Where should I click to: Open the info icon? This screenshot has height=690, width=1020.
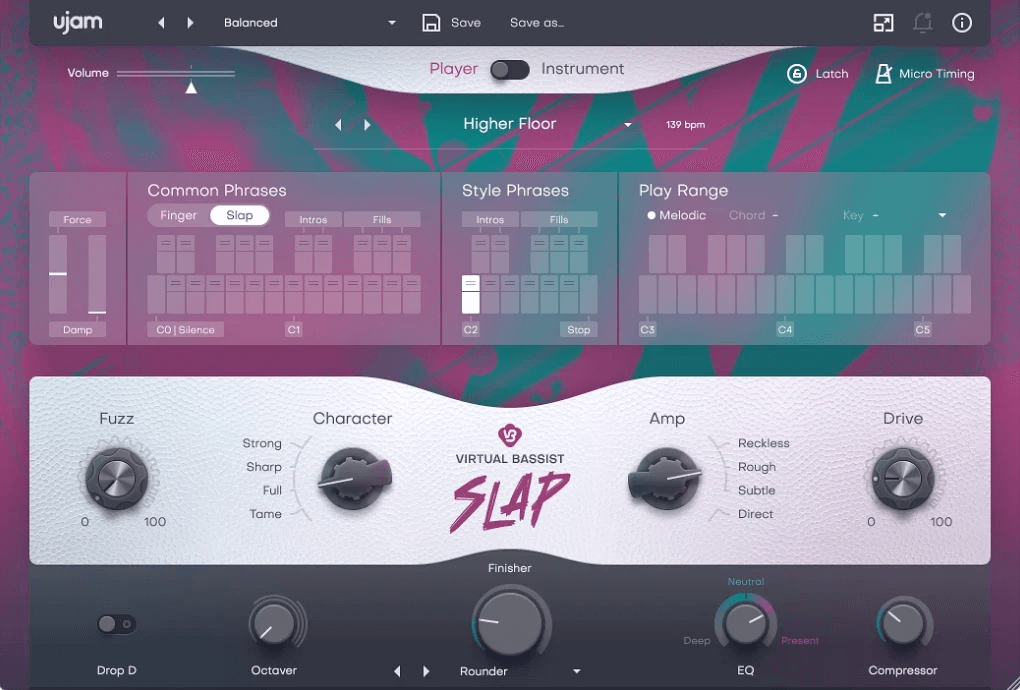coord(961,23)
